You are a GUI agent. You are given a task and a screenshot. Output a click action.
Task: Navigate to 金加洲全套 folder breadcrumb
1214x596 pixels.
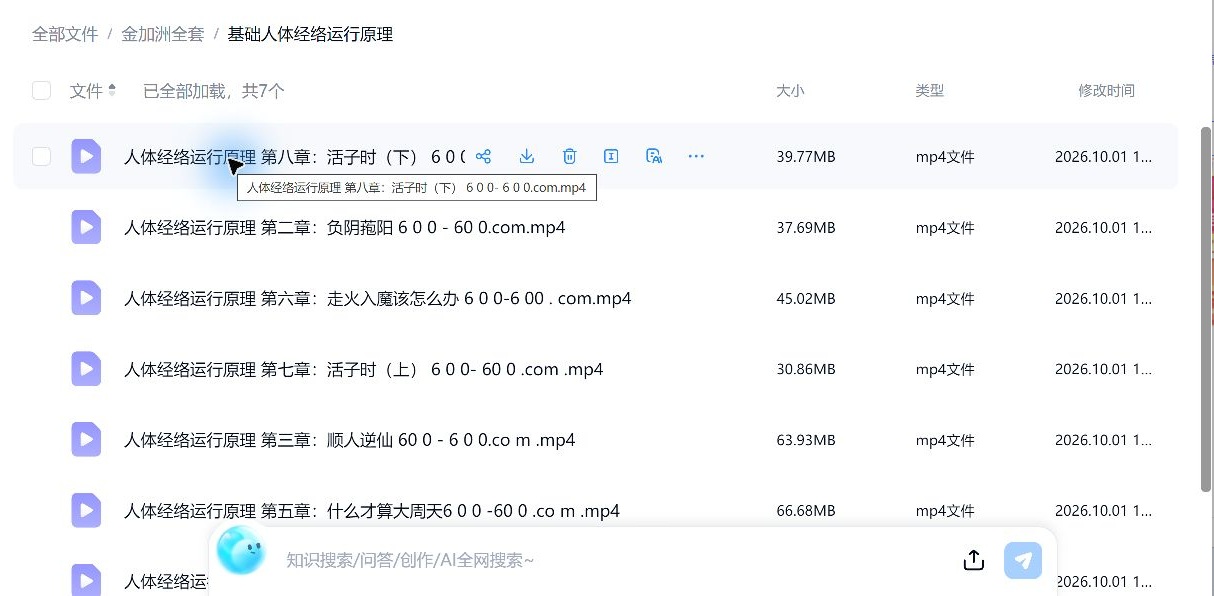[162, 34]
